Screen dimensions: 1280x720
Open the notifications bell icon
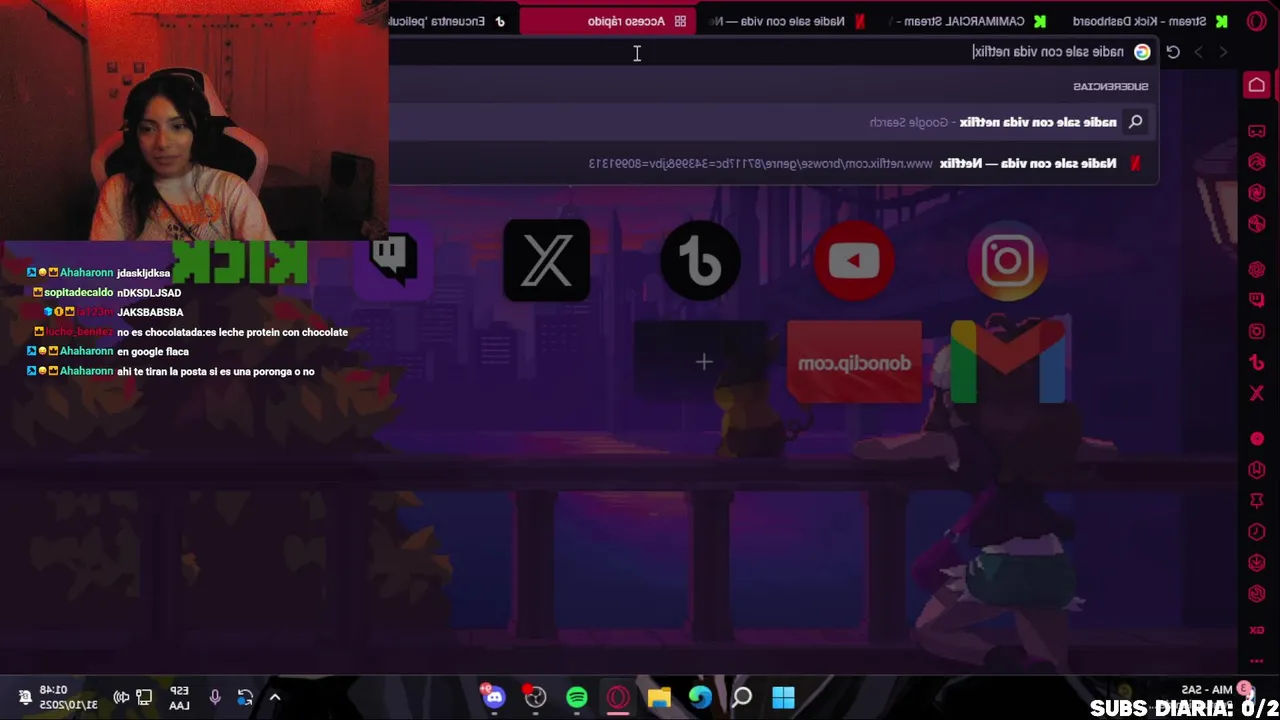tap(25, 698)
